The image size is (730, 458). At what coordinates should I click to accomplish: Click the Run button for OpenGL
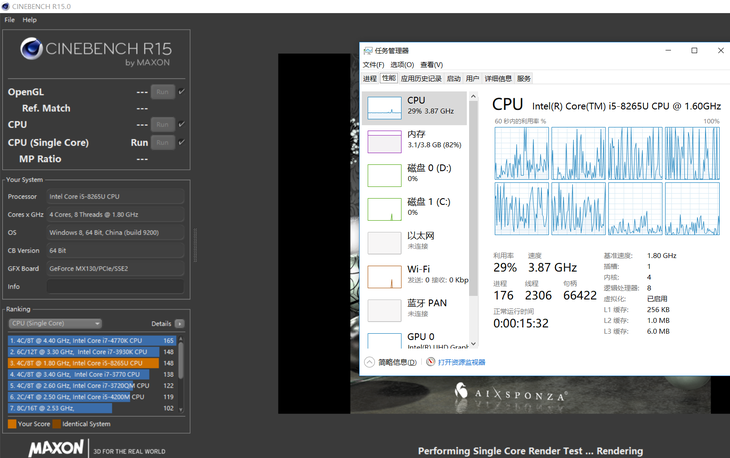(162, 92)
